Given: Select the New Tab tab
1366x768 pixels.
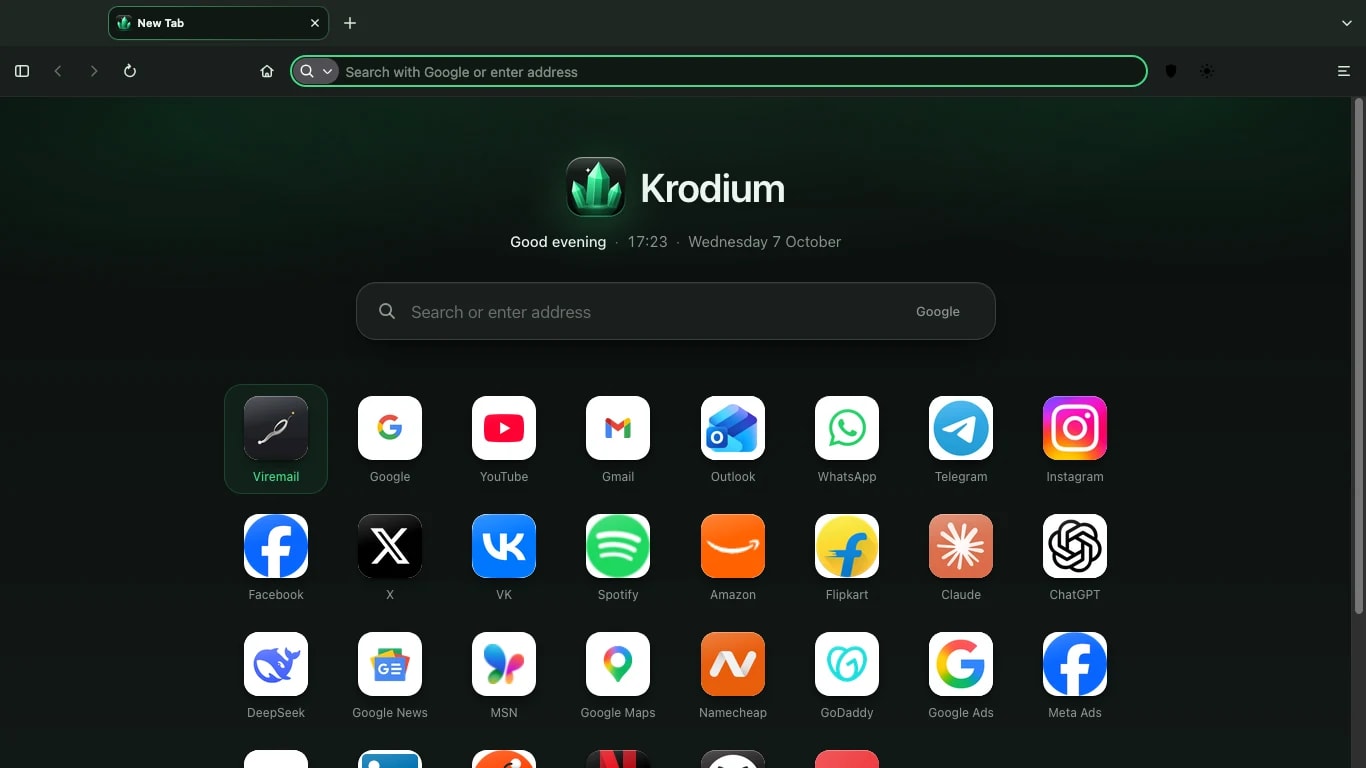Looking at the screenshot, I should pyautogui.click(x=218, y=23).
